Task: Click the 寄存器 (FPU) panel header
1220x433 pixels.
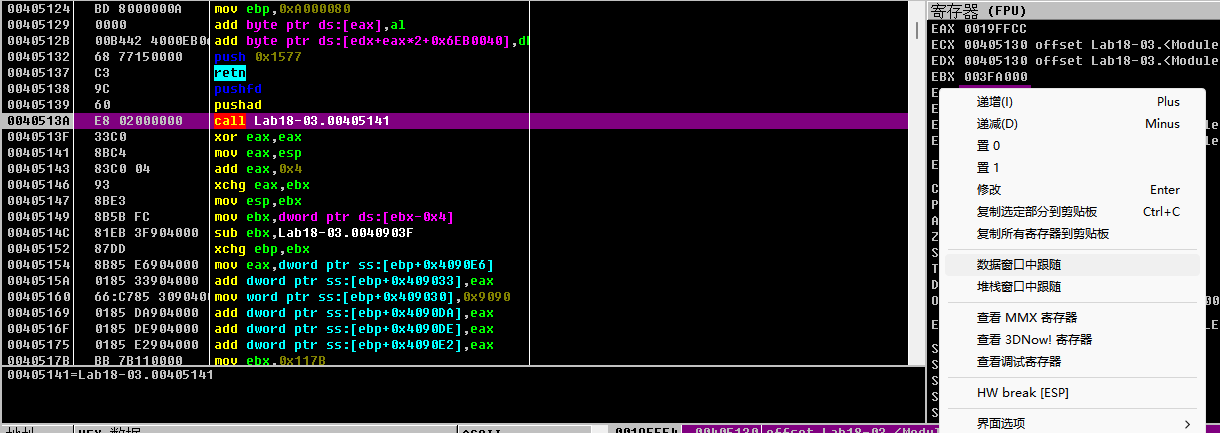Action: [1072, 11]
